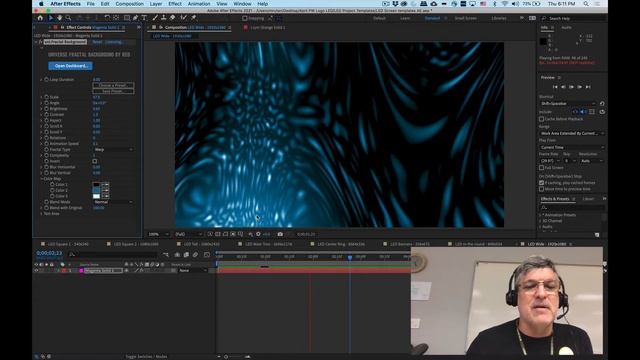Click the Color 1 black swatch
Screen dimensions: 640x360
[x=96, y=184]
